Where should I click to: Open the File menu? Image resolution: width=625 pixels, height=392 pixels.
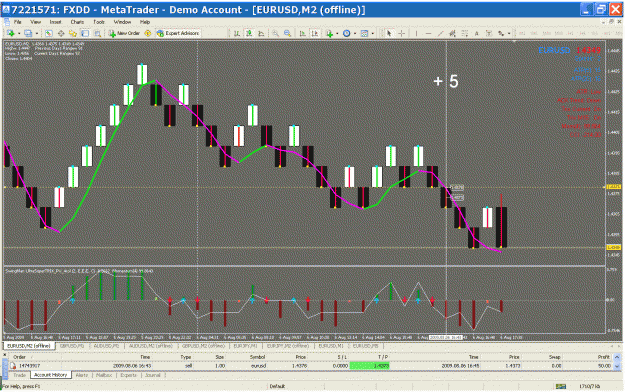[x=18, y=22]
